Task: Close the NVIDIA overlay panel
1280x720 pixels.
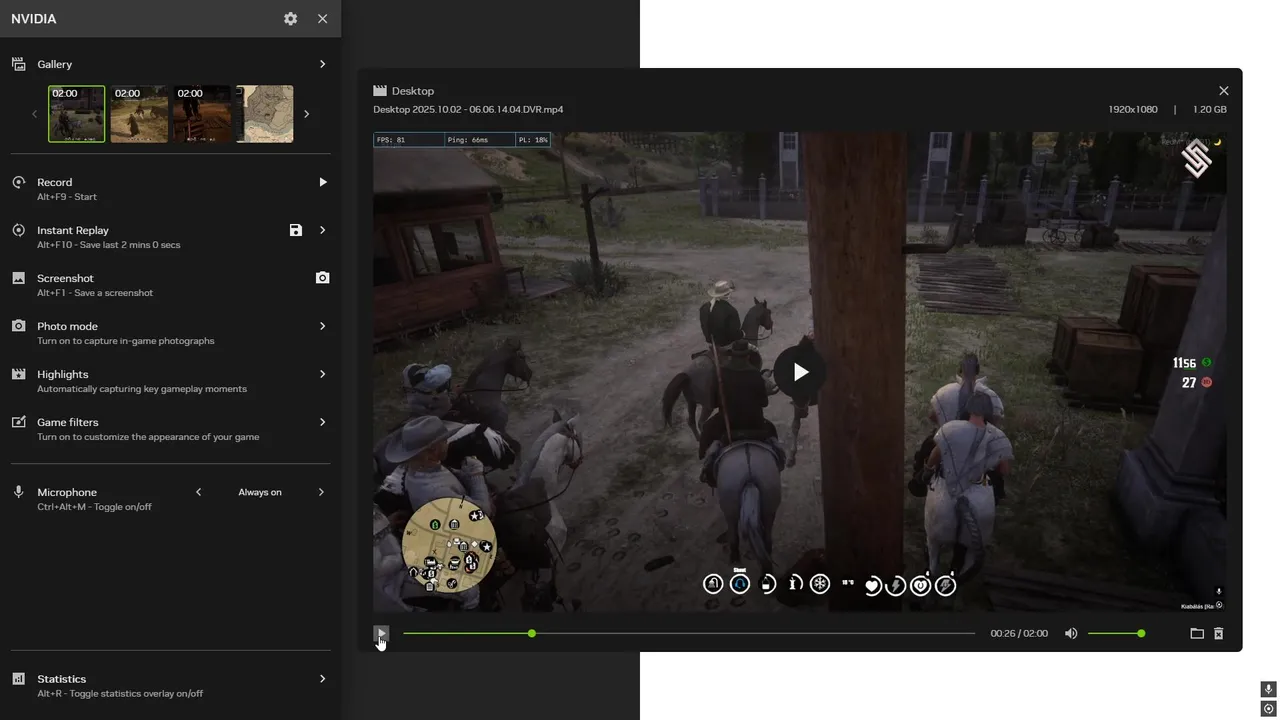Action: (322, 19)
